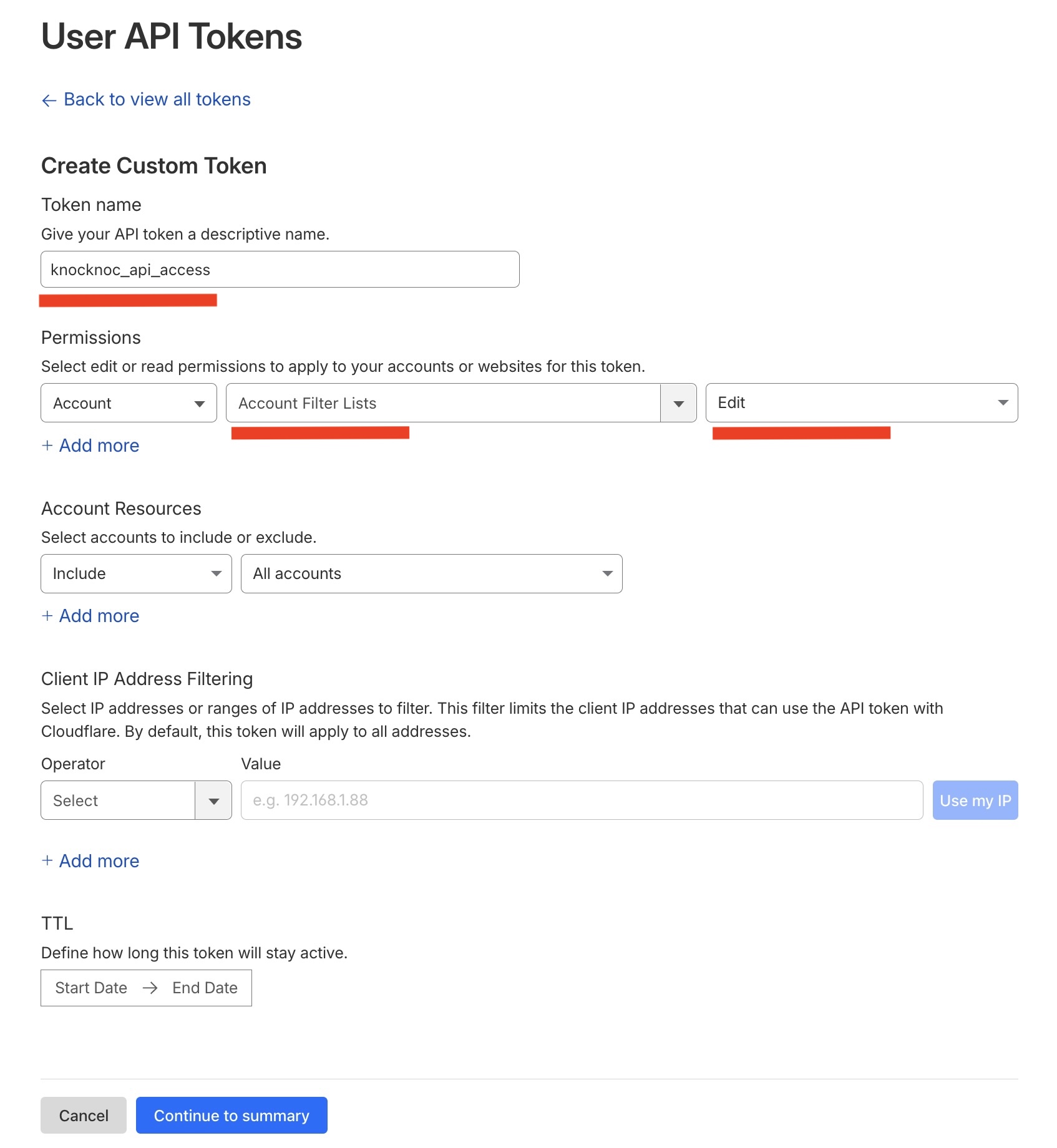Image resolution: width=1057 pixels, height=1148 pixels.
Task: Expand Account Filter Lists dropdown arrow
Action: [678, 404]
